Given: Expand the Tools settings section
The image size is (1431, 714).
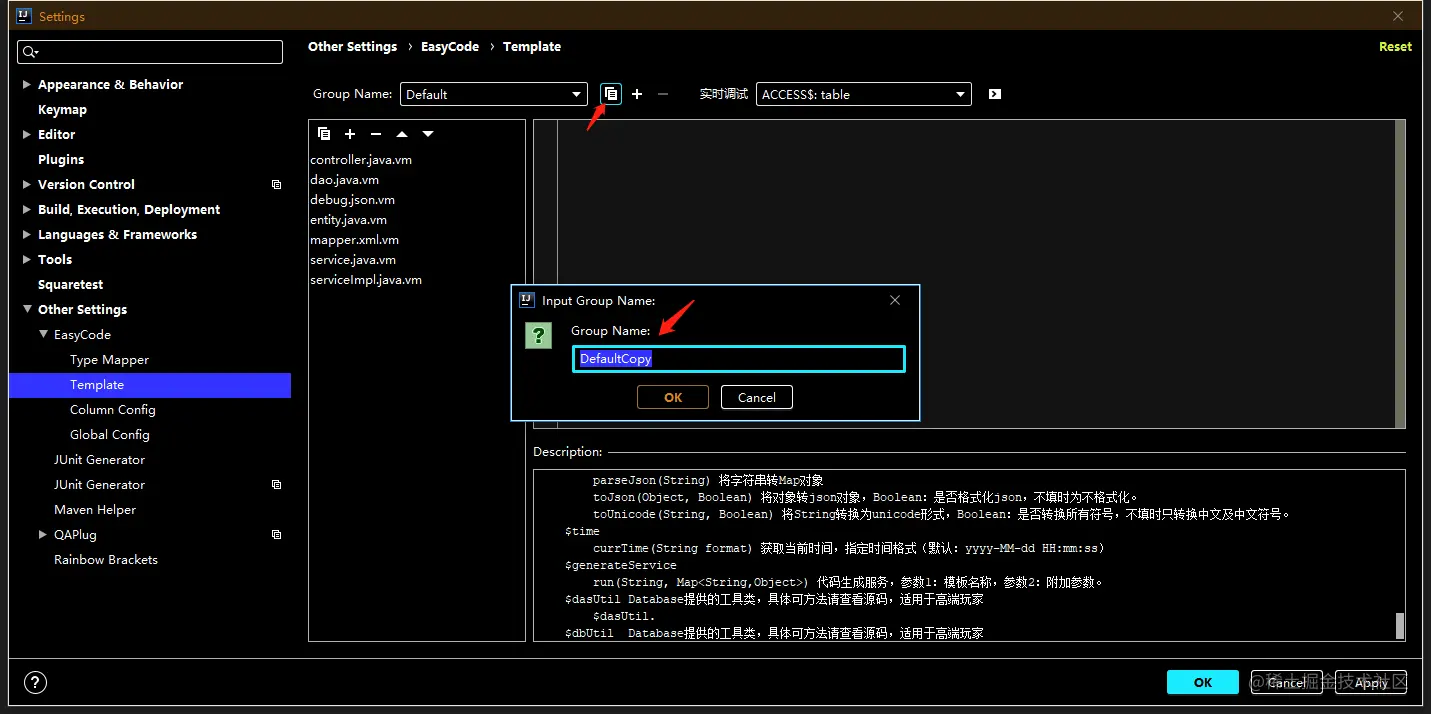Looking at the screenshot, I should [27, 260].
